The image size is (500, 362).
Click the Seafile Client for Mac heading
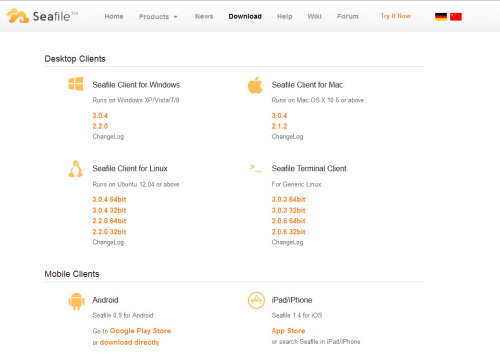click(307, 85)
